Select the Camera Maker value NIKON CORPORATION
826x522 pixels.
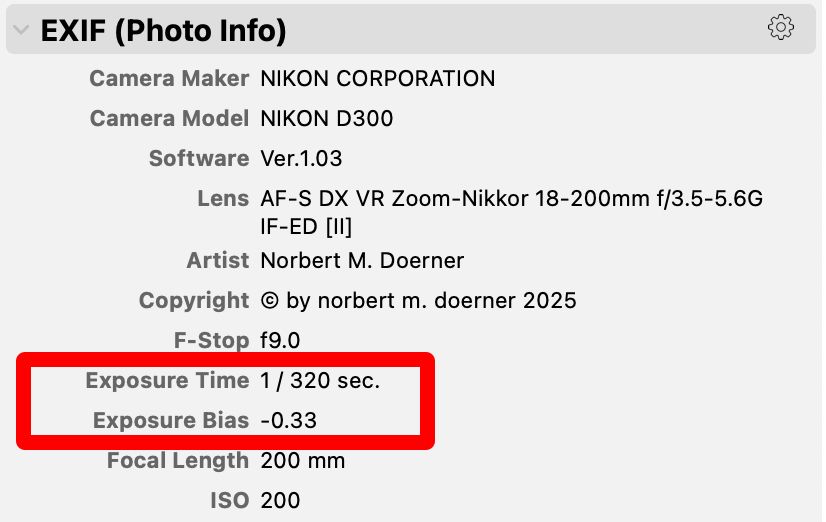(x=378, y=78)
